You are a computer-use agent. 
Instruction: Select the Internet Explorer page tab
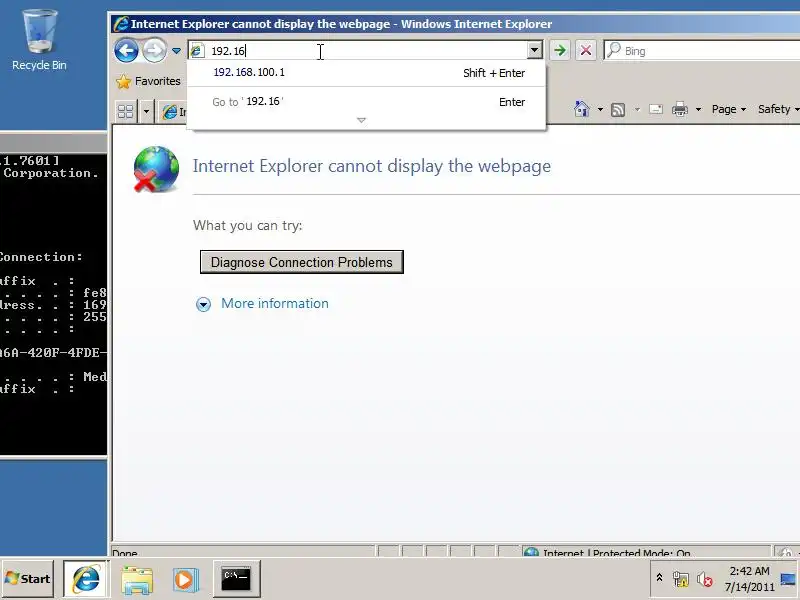click(x=173, y=112)
